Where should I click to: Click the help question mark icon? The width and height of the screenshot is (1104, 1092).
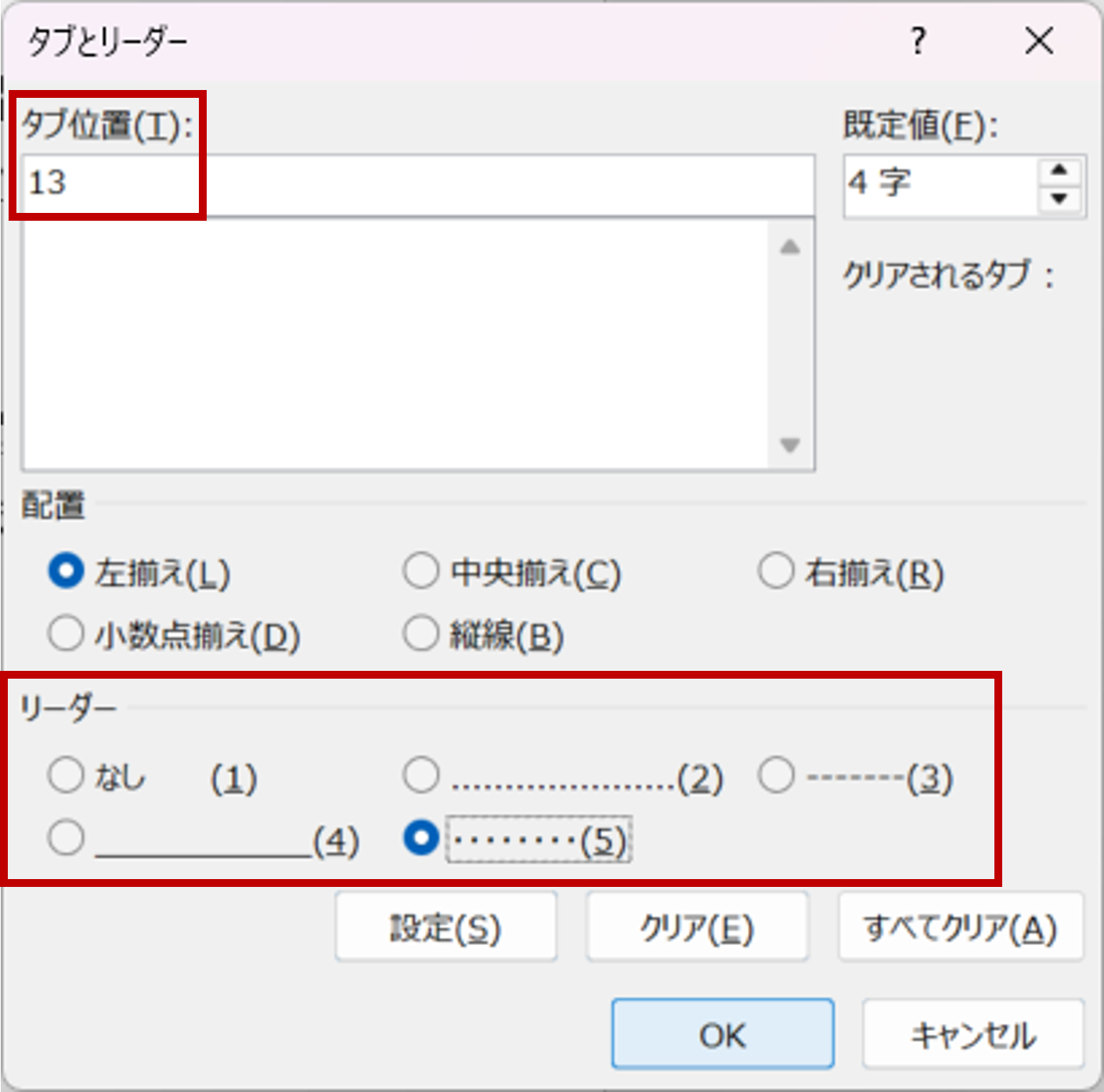click(918, 41)
